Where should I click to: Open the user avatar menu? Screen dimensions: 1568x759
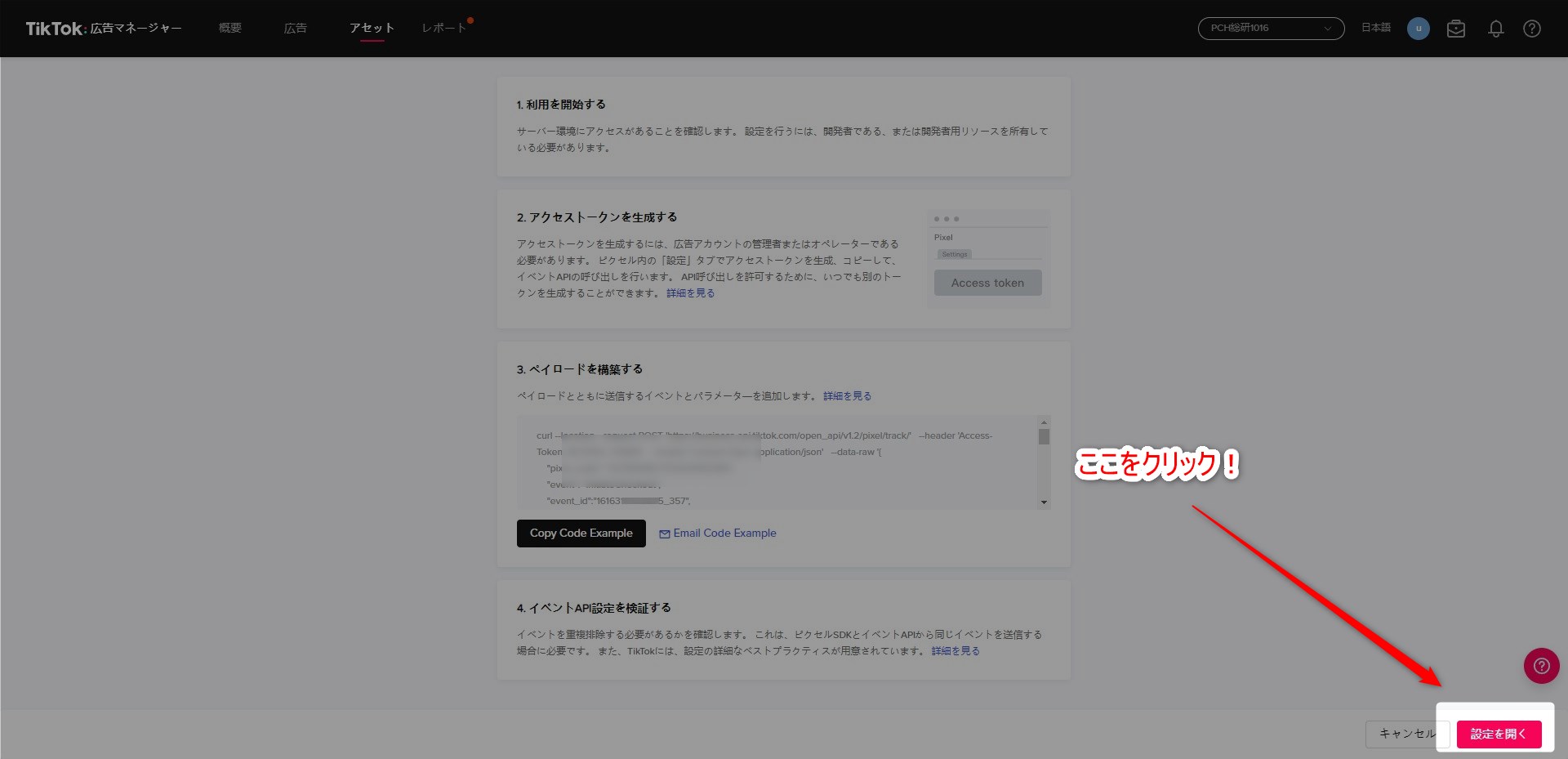click(1418, 29)
